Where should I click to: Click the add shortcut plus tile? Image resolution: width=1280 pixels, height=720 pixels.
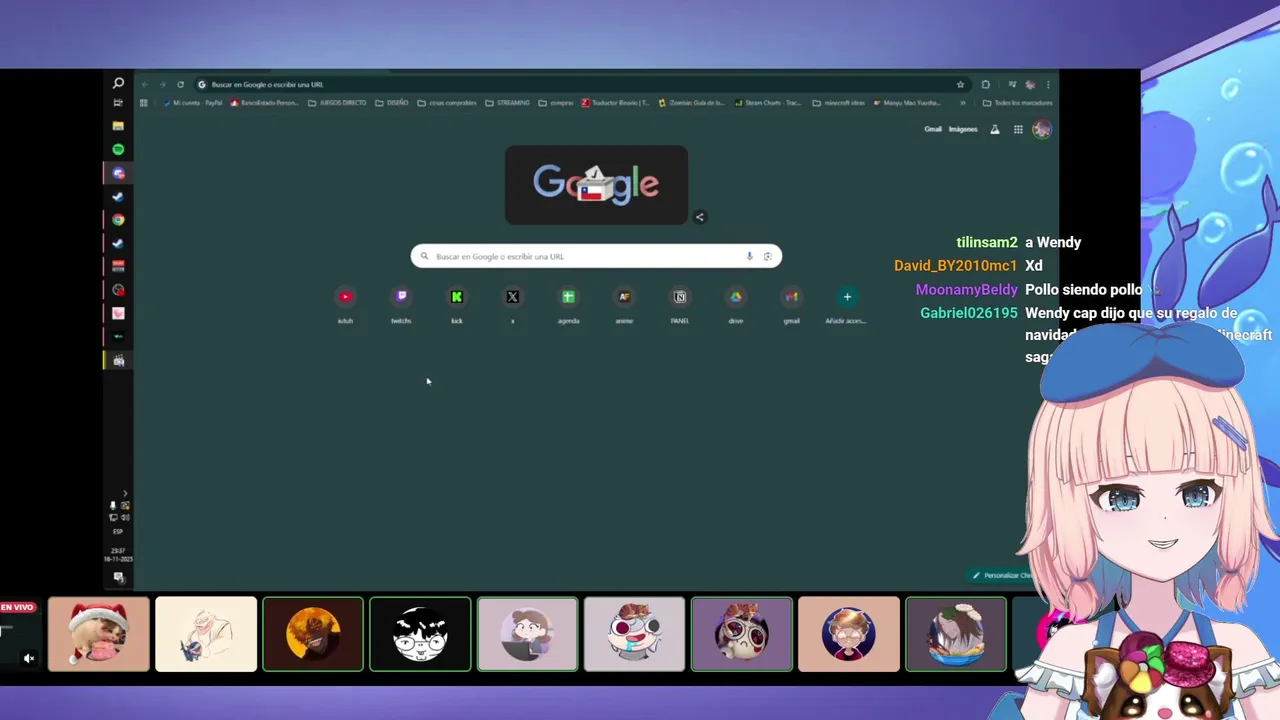pyautogui.click(x=847, y=297)
